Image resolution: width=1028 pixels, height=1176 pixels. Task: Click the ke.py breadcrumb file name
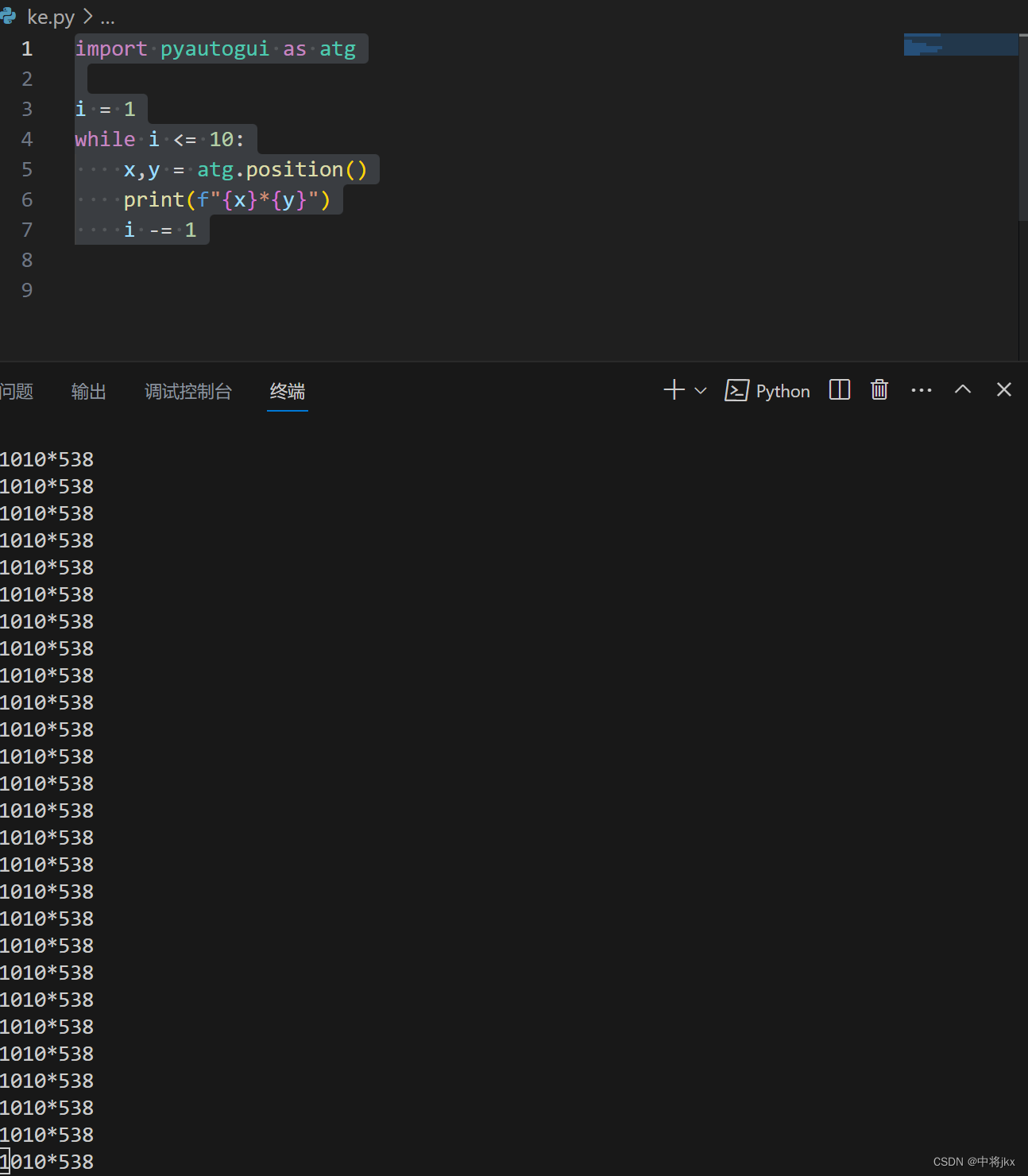51,17
